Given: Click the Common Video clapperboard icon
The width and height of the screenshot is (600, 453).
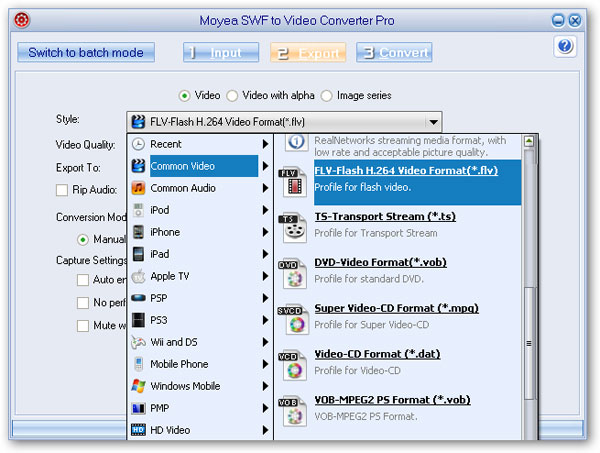Looking at the screenshot, I should 138,166.
